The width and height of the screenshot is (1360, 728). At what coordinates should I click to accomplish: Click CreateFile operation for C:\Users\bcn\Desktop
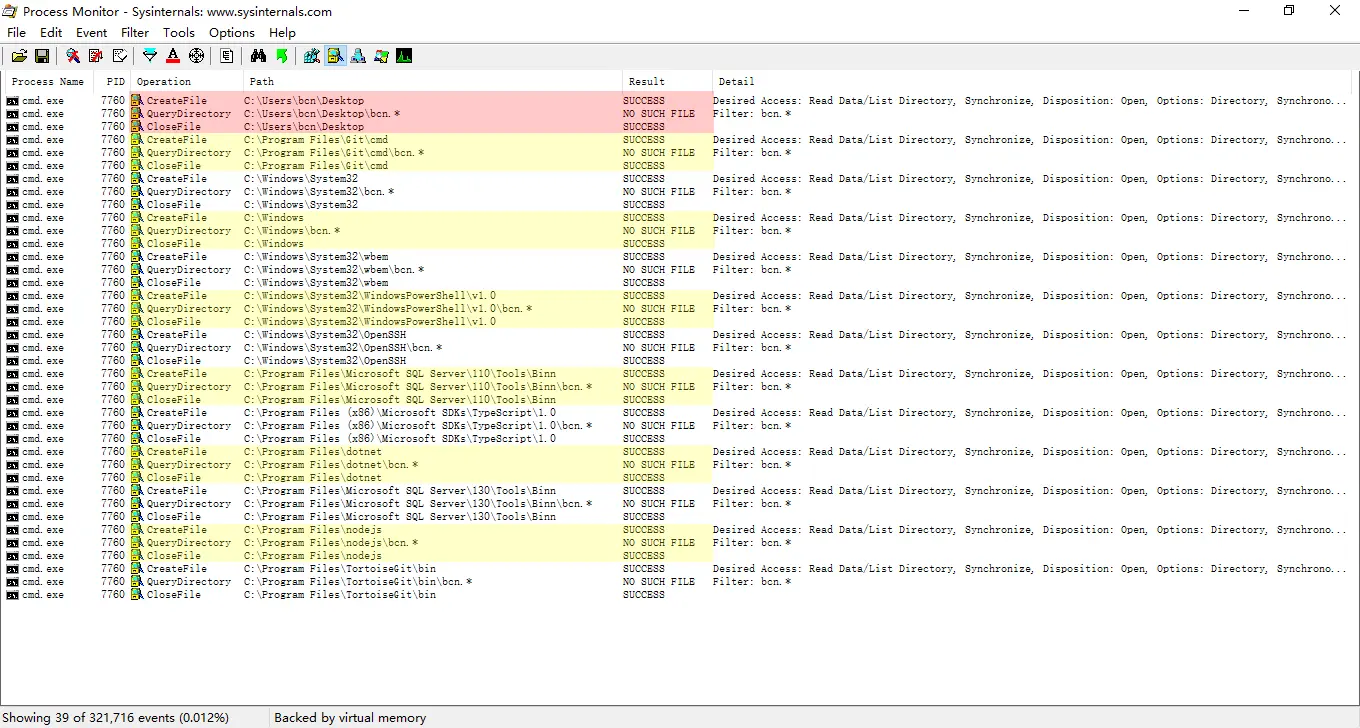177,101
